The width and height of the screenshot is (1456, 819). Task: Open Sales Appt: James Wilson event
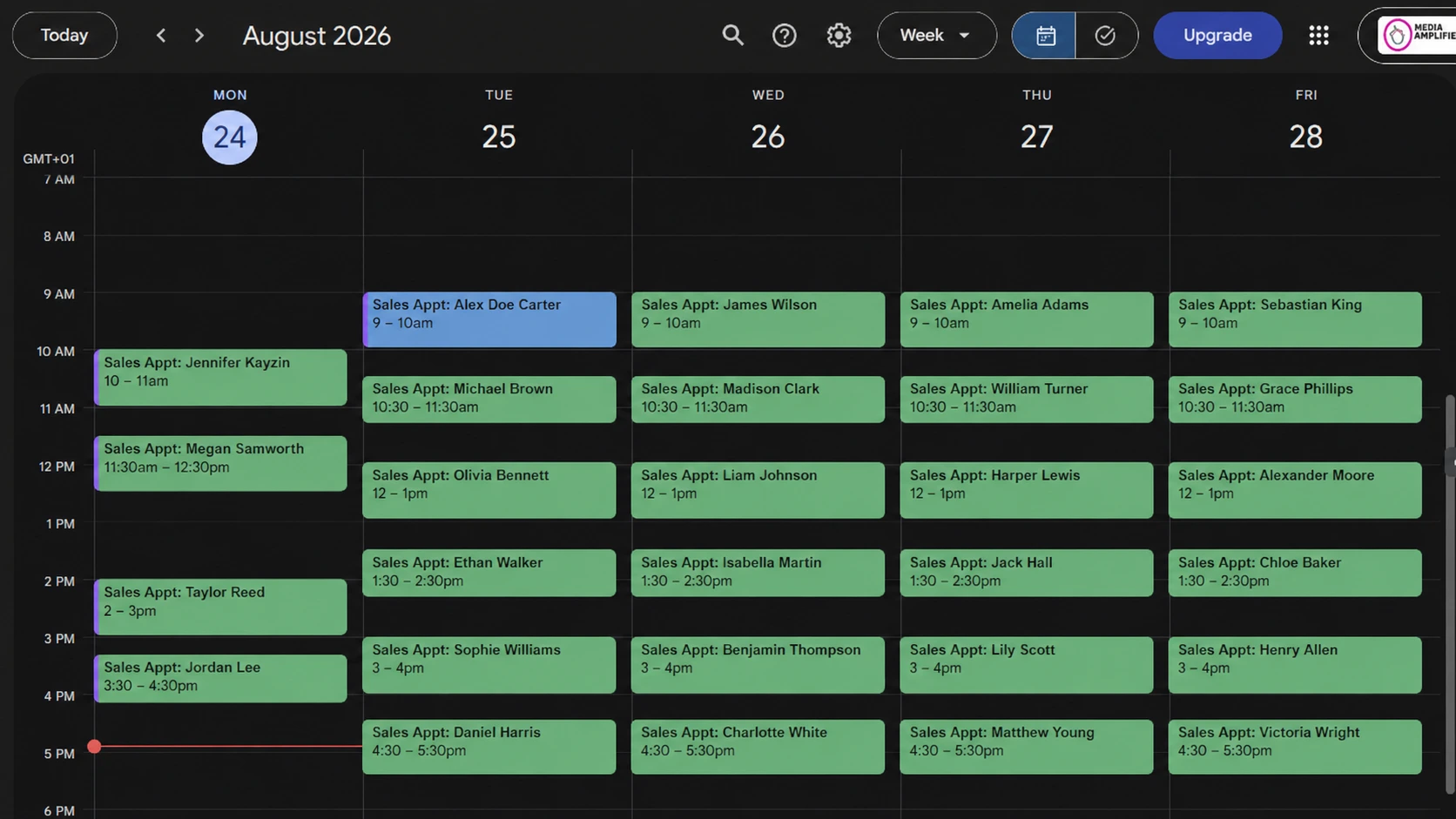758,319
